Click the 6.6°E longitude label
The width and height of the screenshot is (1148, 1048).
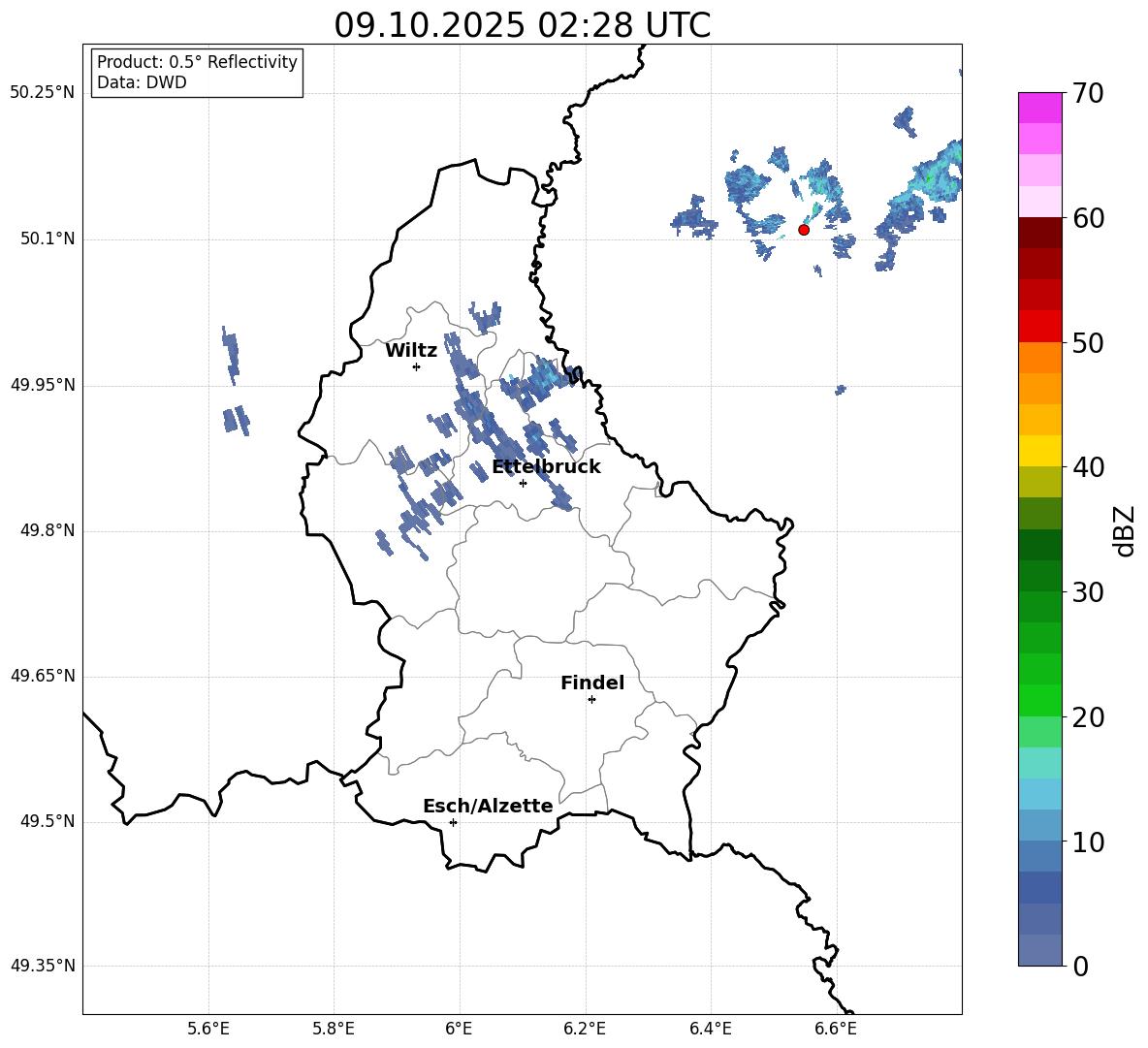tap(836, 1029)
